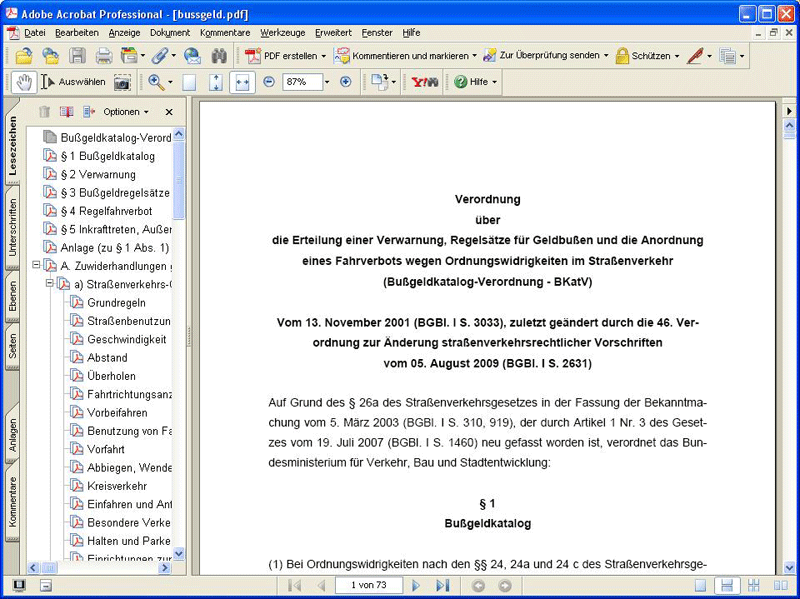Viewport: 800px width, 599px height.
Task: Select the Hand tool
Action: pos(24,82)
